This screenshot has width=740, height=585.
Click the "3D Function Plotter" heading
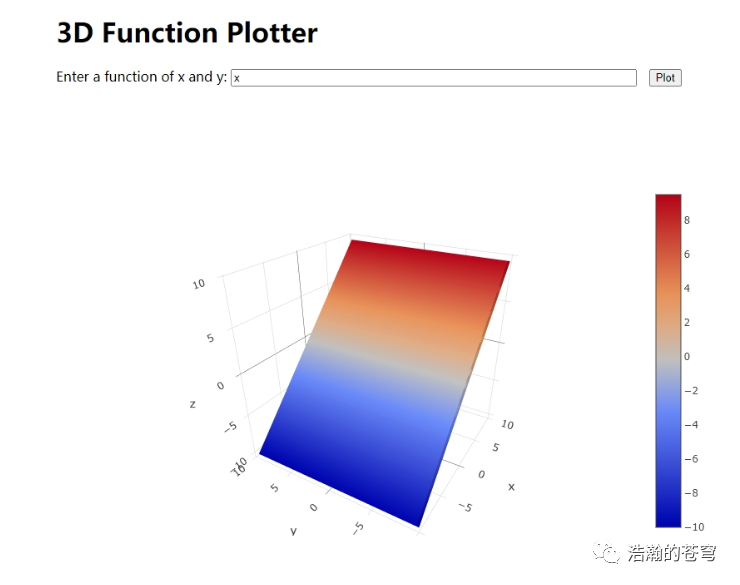(187, 33)
